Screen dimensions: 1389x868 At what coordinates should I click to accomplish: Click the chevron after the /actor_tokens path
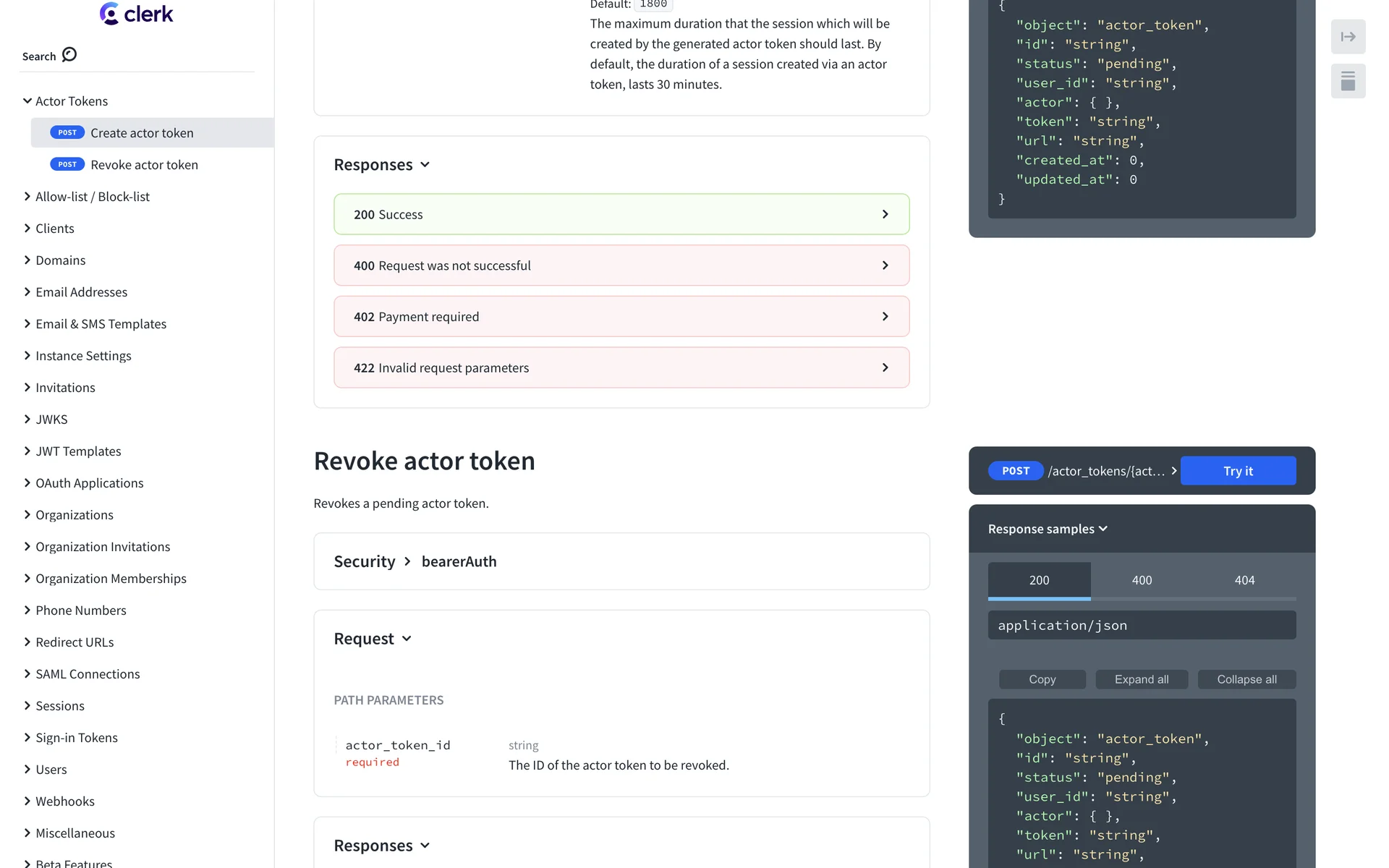1173,471
